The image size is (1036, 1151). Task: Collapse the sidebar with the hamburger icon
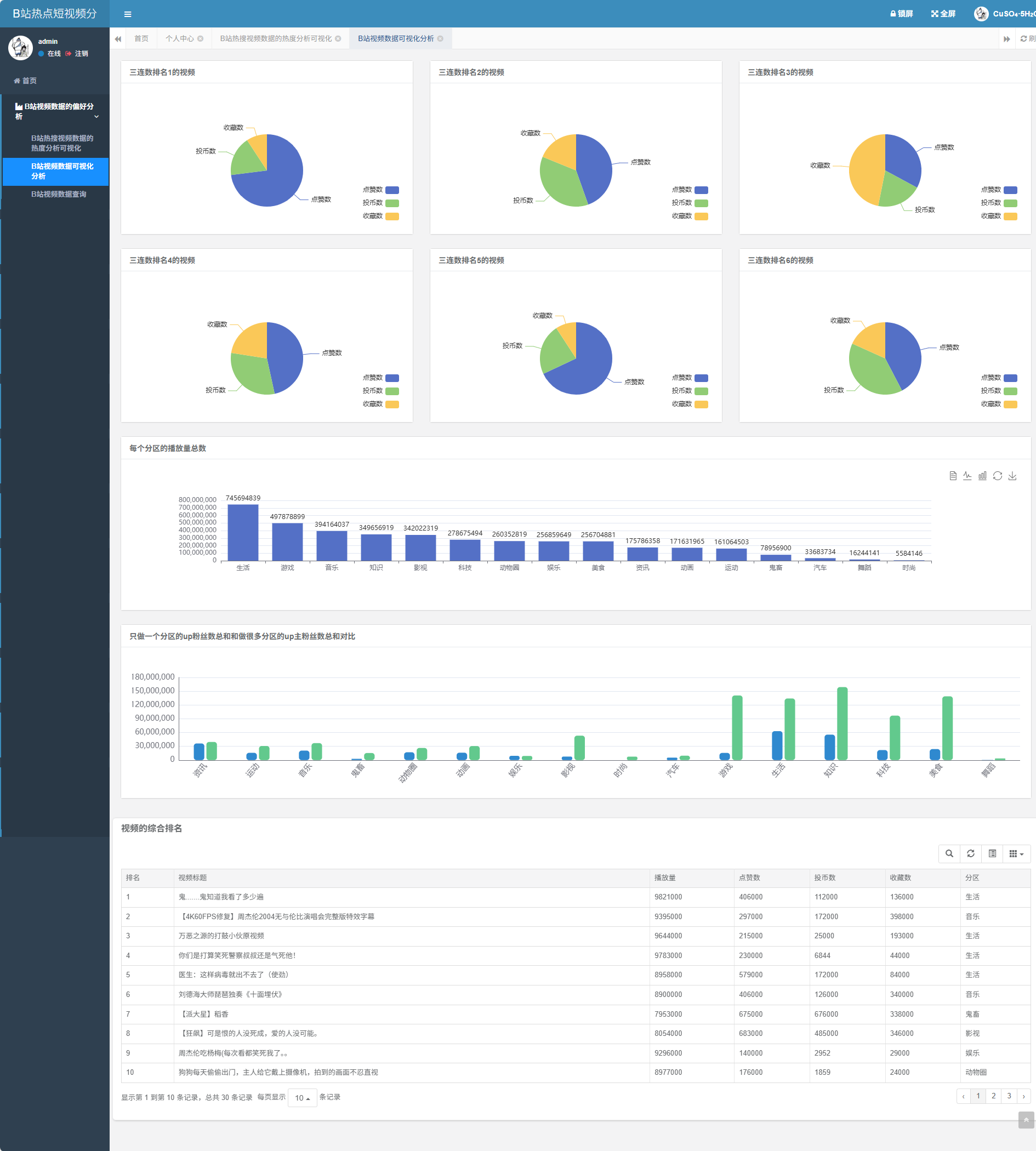128,14
